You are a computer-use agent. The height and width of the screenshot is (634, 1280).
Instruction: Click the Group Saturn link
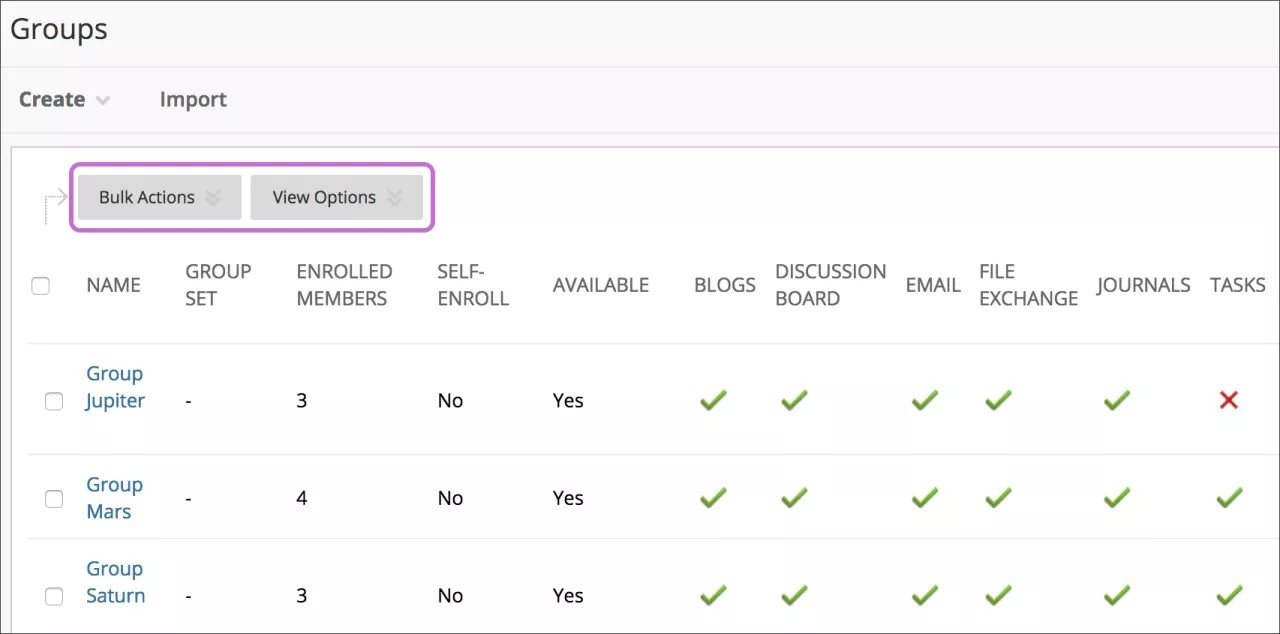[x=115, y=582]
